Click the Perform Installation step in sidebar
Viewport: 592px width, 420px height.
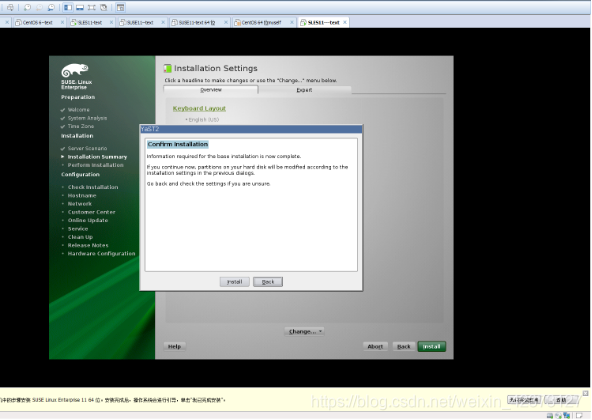point(96,165)
